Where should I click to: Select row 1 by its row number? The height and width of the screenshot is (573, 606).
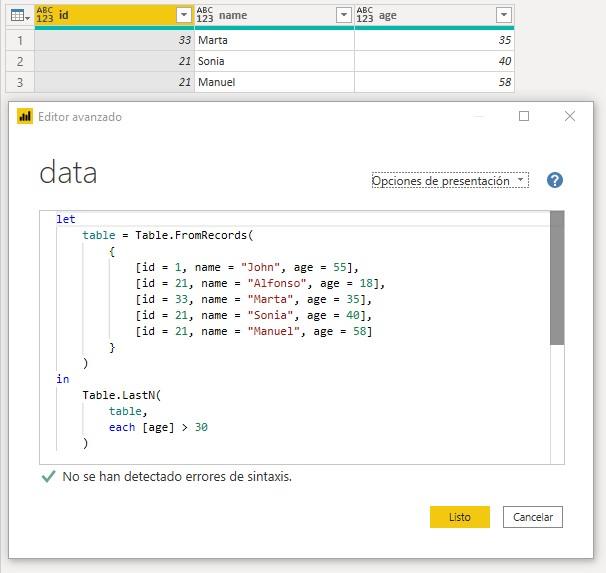18,41
